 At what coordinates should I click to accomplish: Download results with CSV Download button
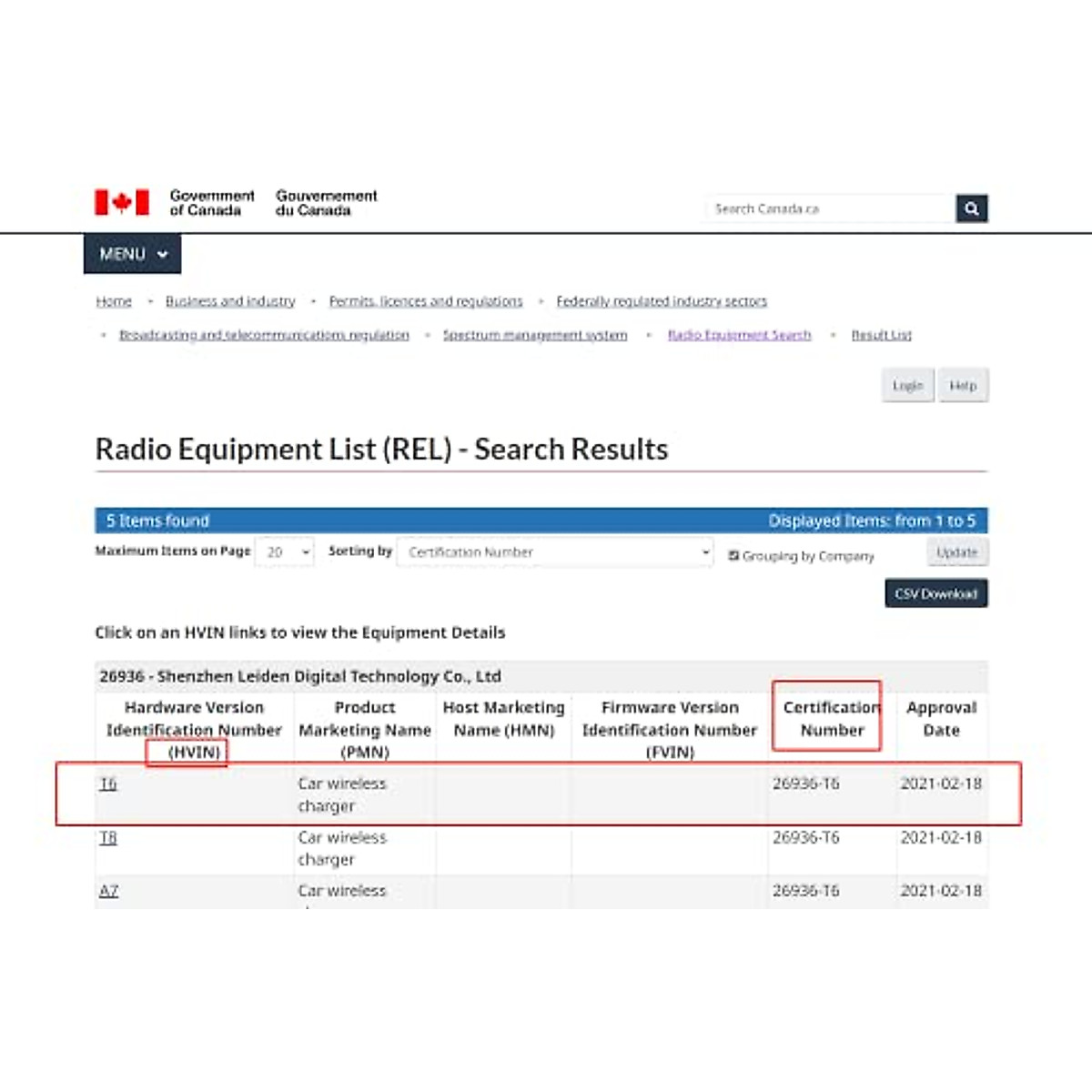click(935, 593)
